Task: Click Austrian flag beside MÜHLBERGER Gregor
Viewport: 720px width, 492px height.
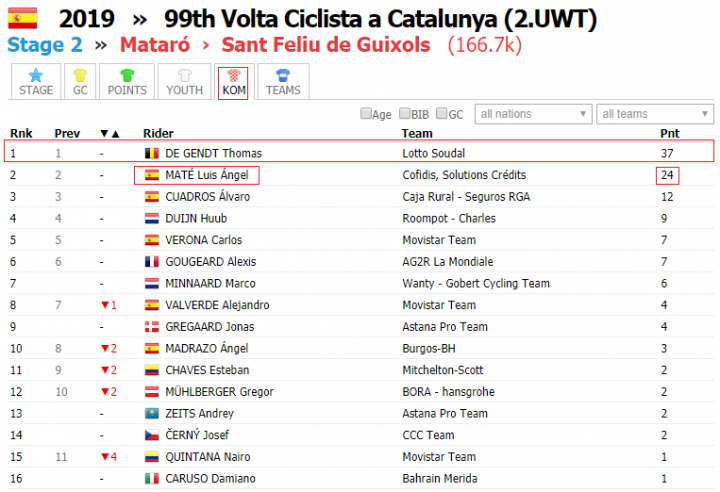Action: (x=152, y=392)
